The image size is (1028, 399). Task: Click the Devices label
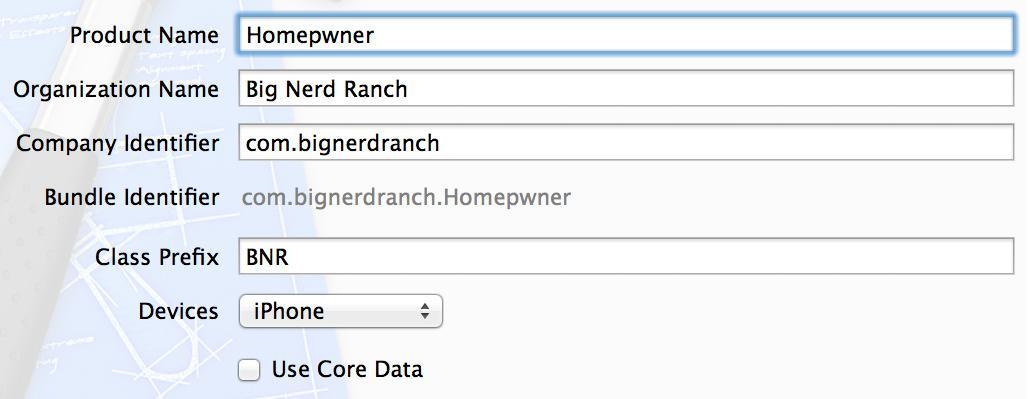(x=178, y=311)
